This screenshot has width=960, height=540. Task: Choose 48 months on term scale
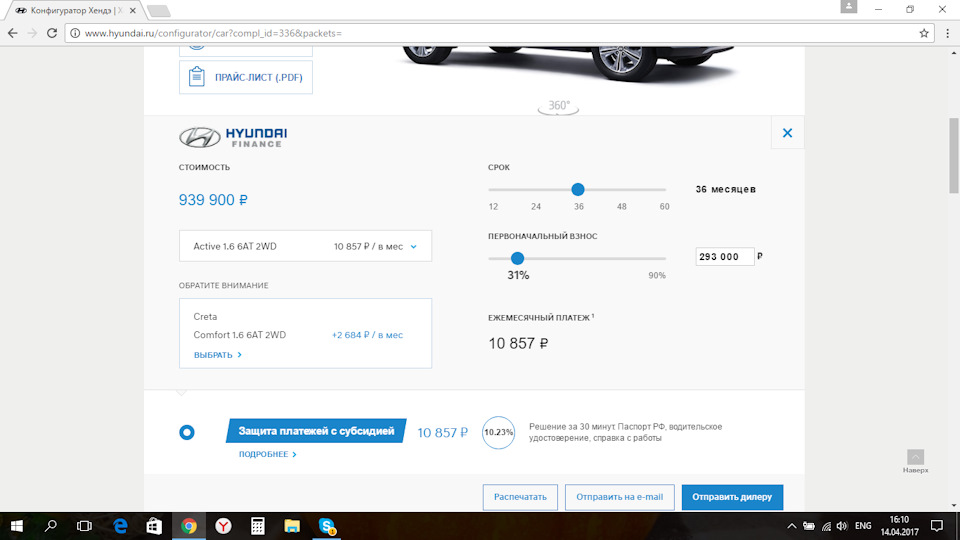pos(621,206)
